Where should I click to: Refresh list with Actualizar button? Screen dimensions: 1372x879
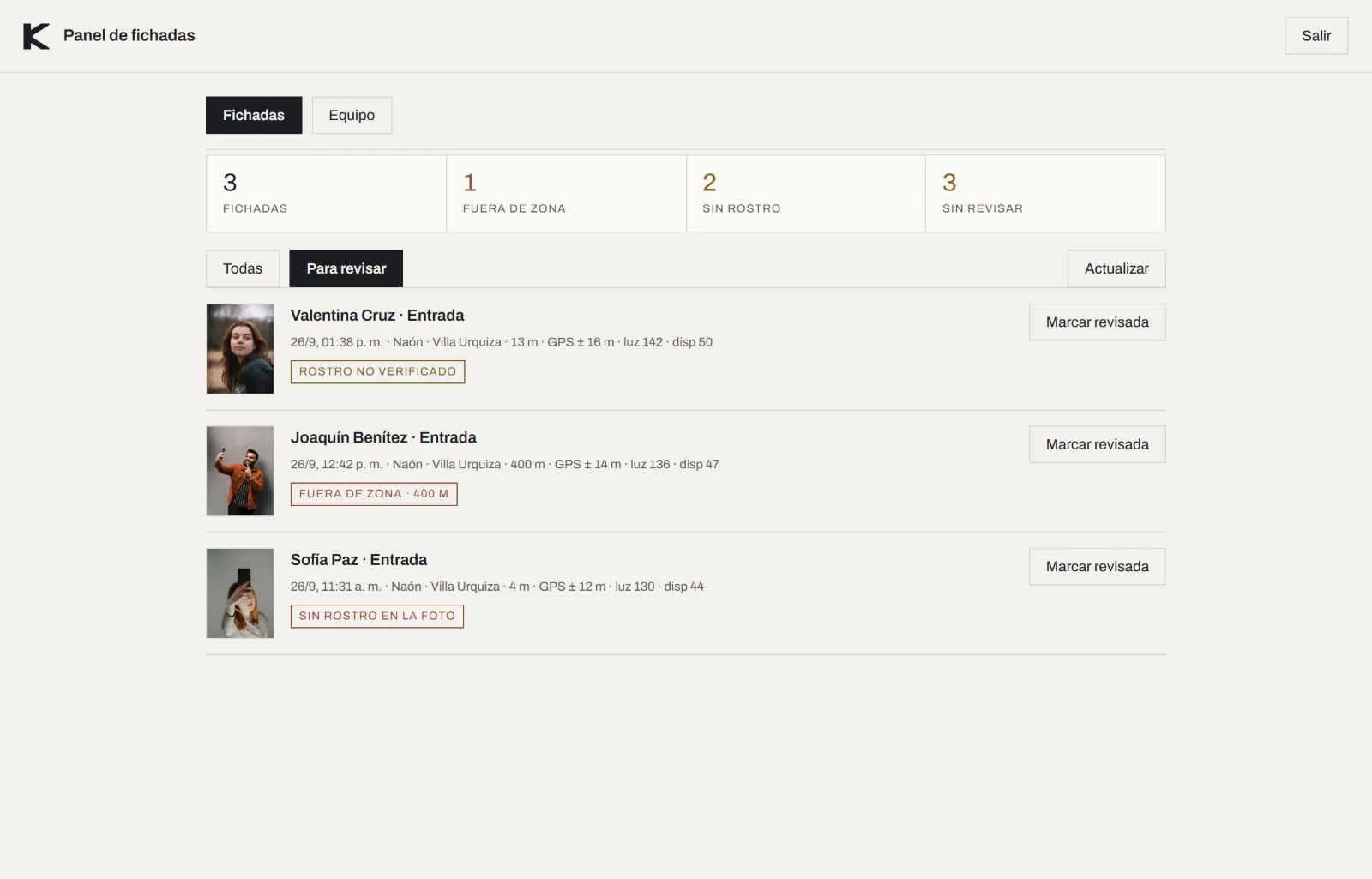point(1116,268)
